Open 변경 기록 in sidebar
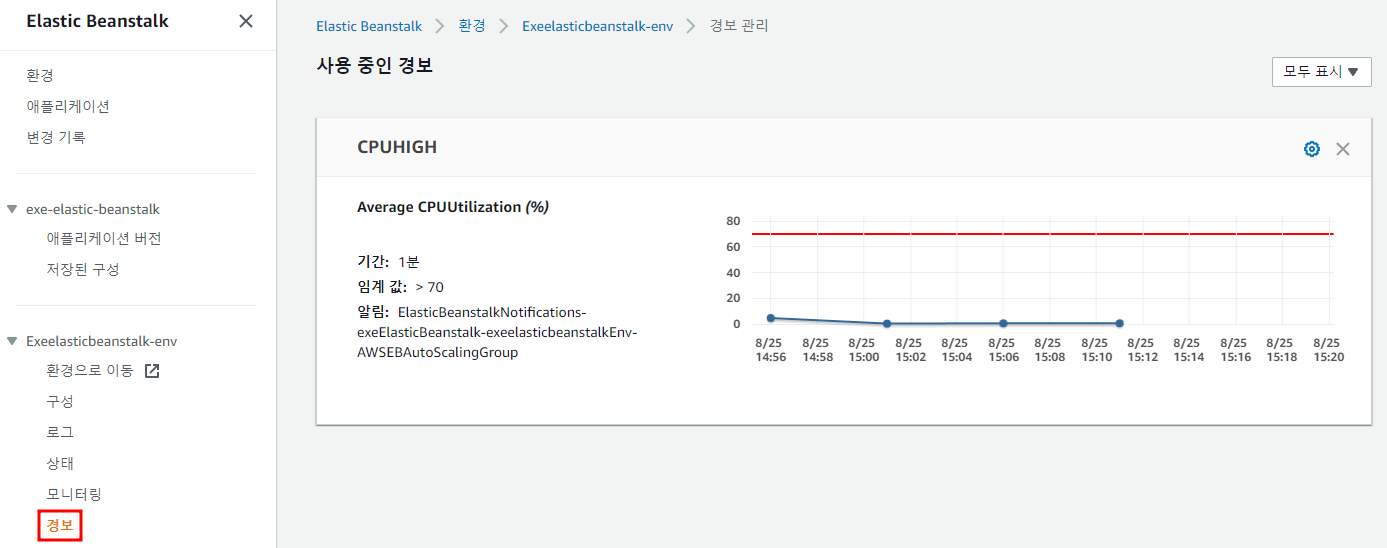 (x=56, y=137)
